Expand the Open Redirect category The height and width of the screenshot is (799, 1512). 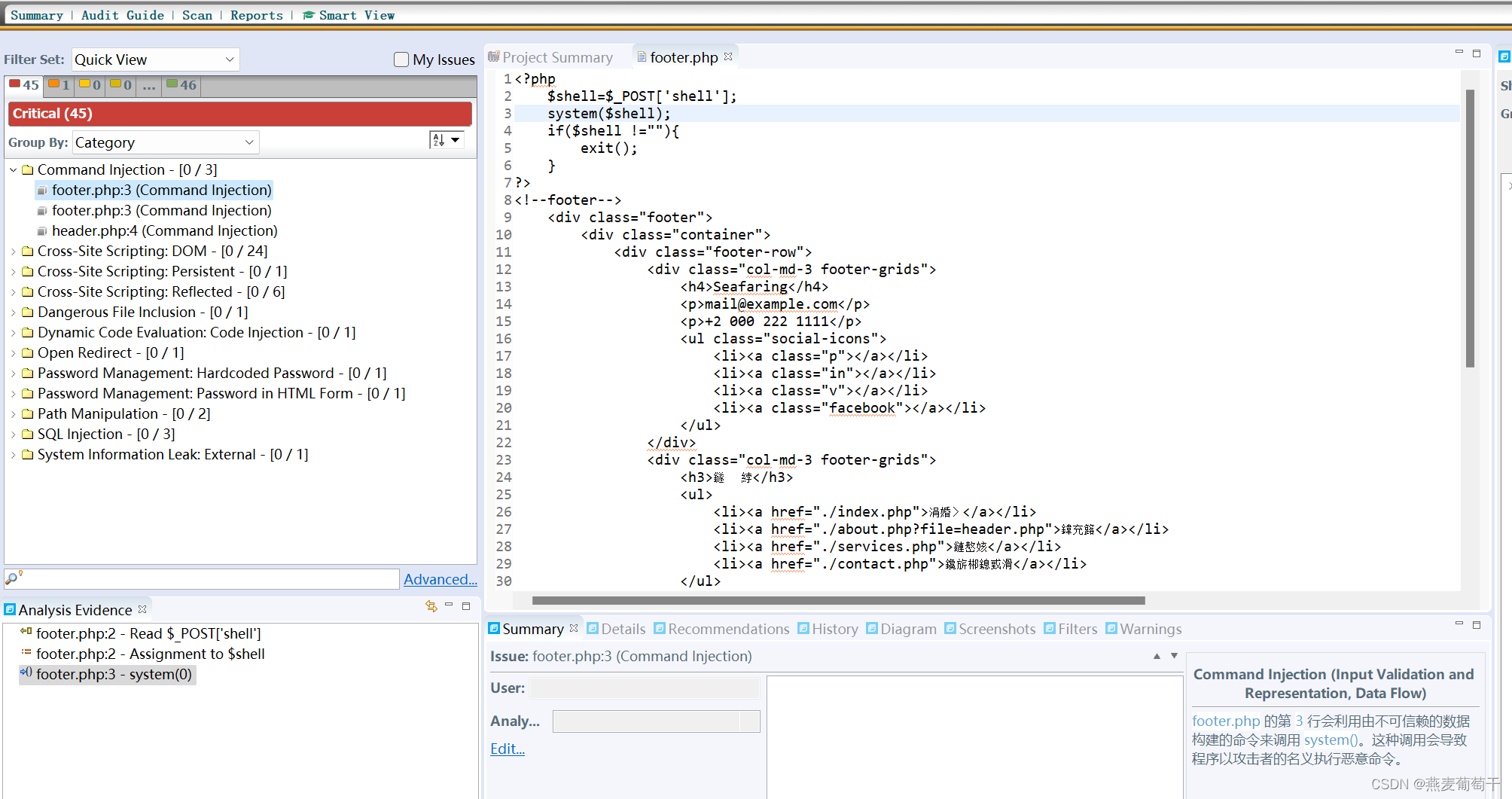(13, 353)
